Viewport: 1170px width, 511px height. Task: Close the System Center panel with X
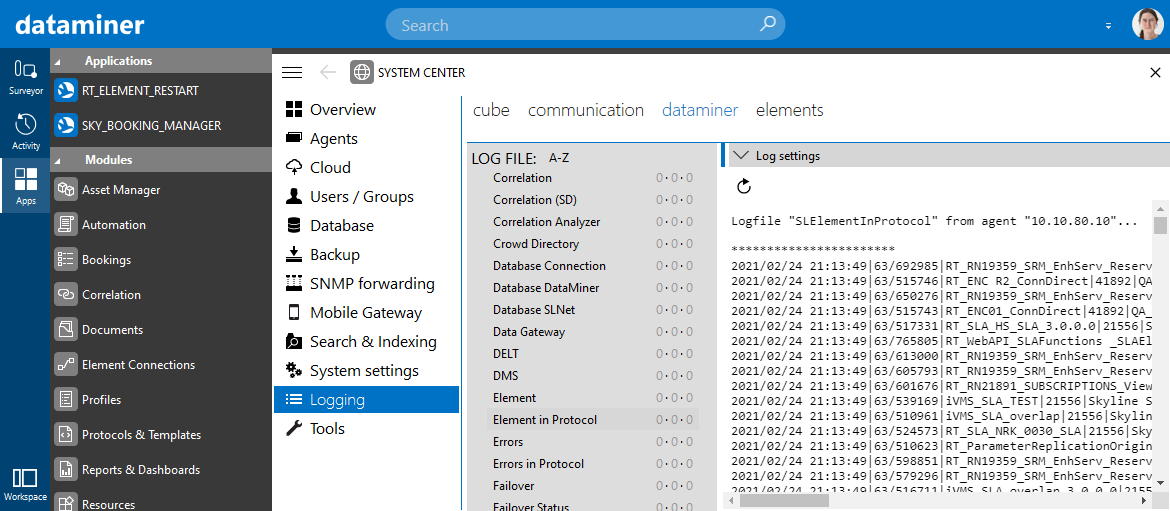1155,72
